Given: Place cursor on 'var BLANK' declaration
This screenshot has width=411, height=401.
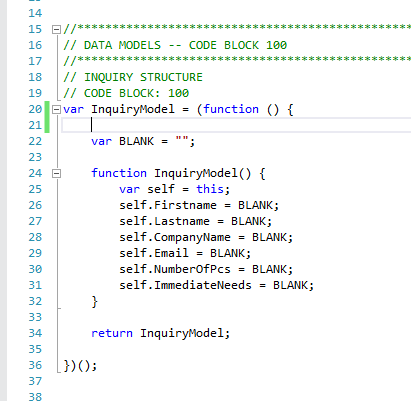Looking at the screenshot, I should click(x=143, y=141).
